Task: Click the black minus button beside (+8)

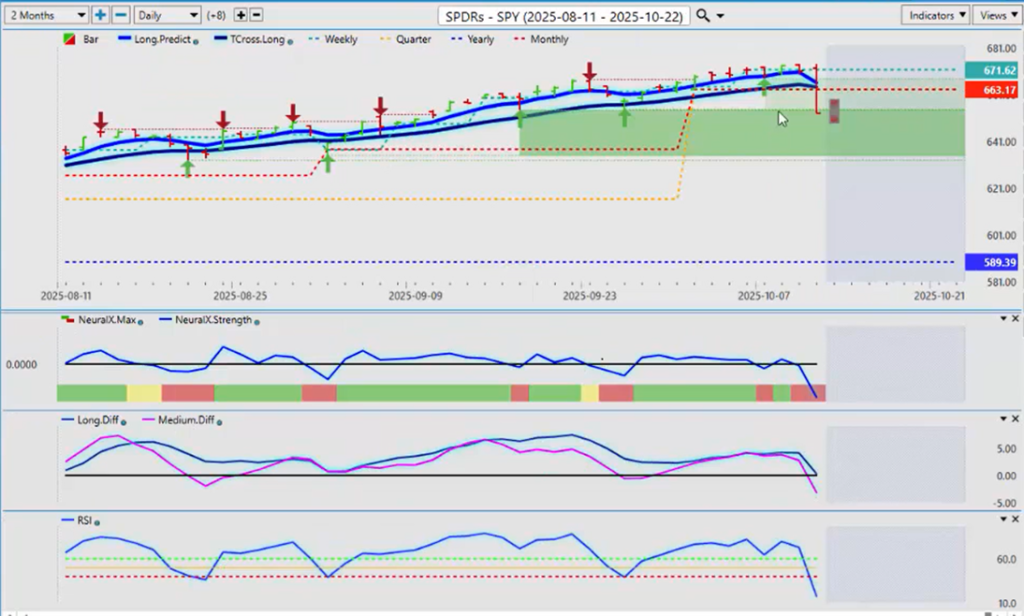Action: [x=257, y=15]
